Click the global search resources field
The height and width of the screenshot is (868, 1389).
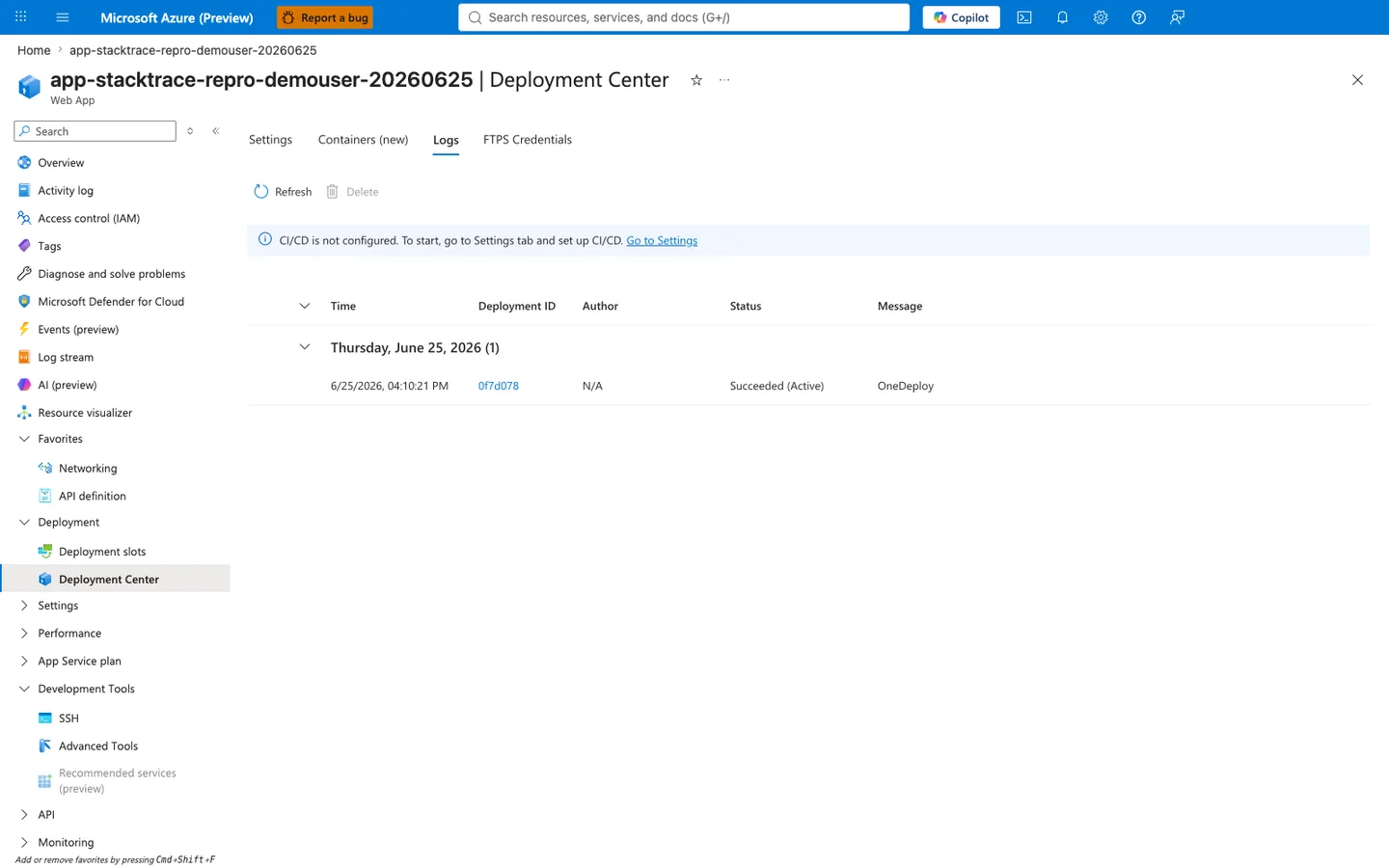tap(684, 17)
